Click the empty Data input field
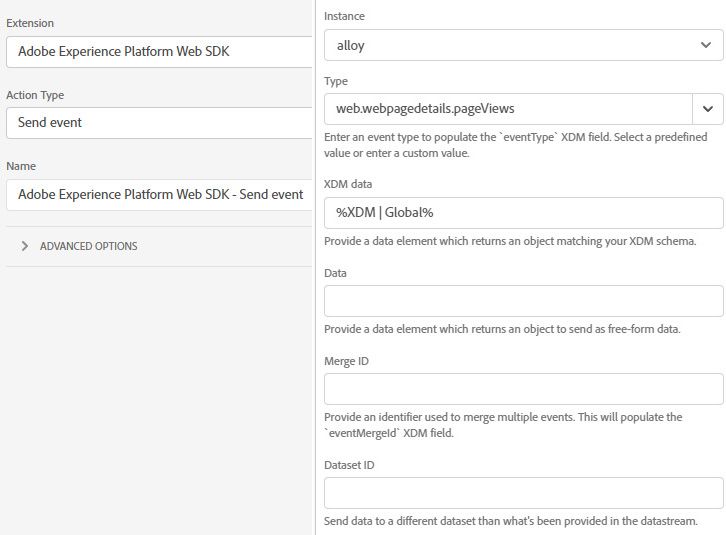 click(x=524, y=301)
